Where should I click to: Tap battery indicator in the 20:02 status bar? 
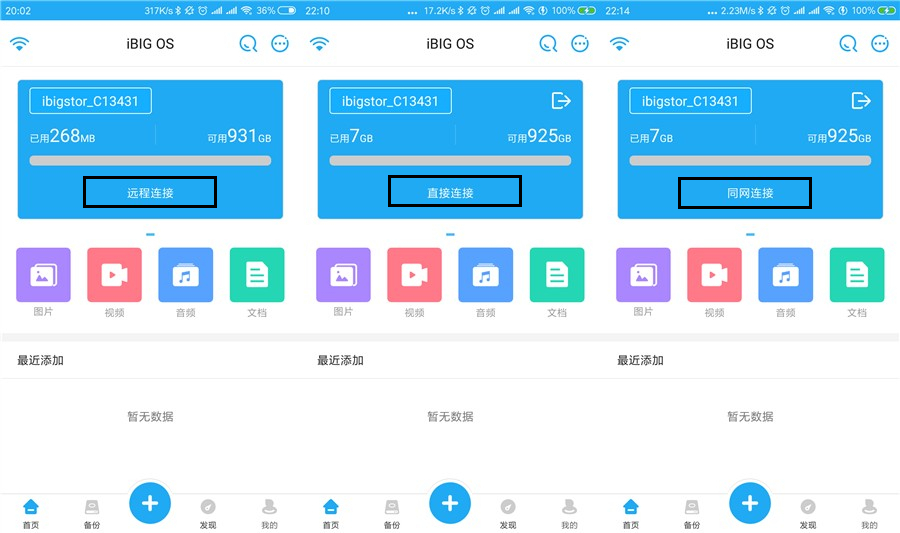pyautogui.click(x=286, y=10)
